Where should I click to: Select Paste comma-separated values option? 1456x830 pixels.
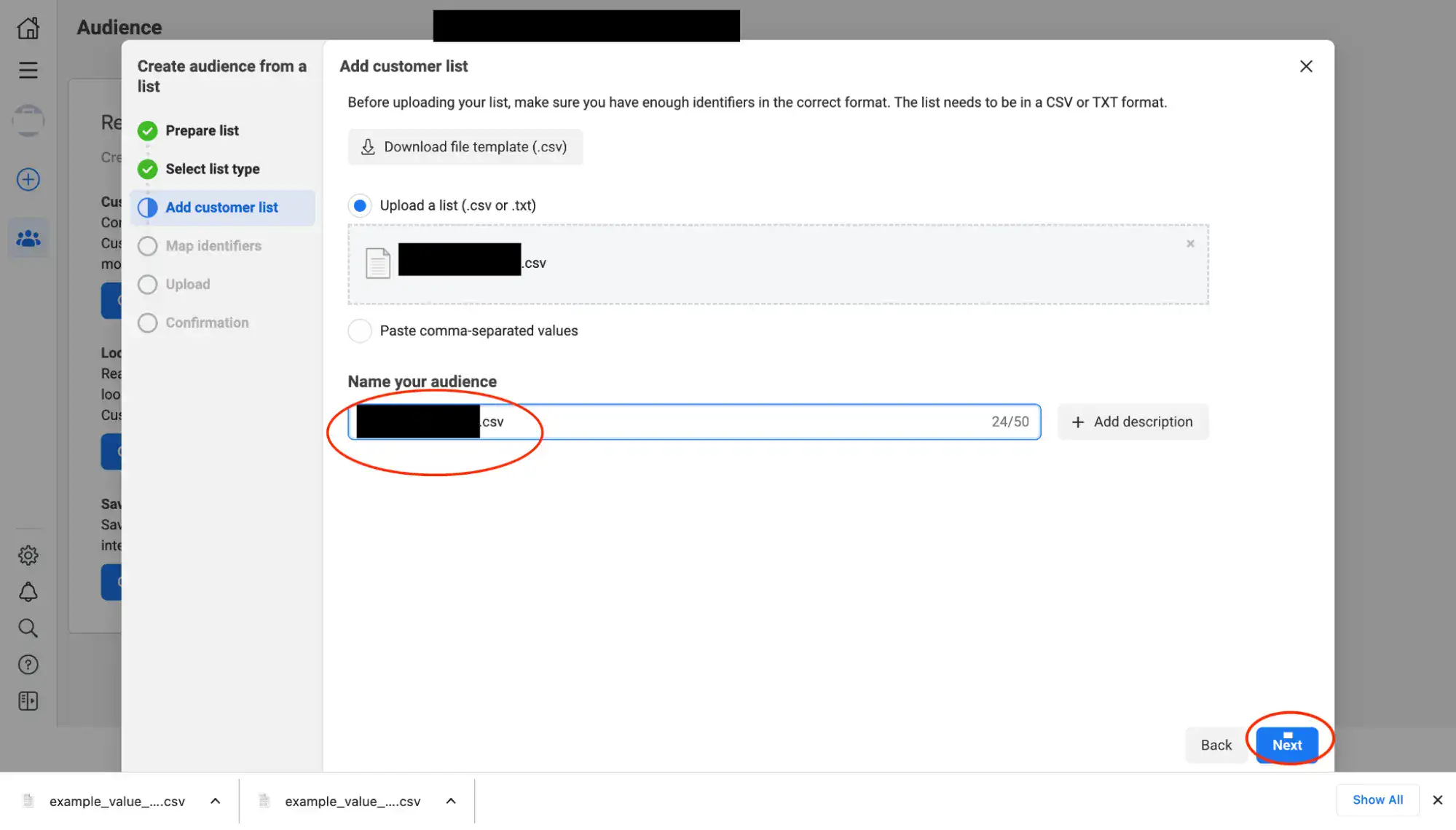360,331
